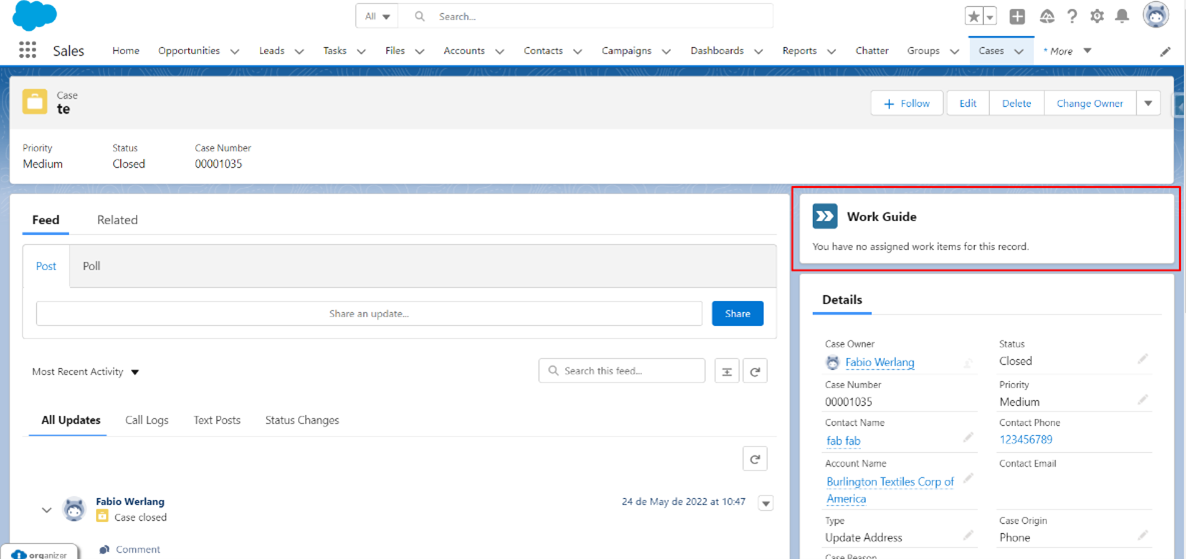The height and width of the screenshot is (559, 1186).
Task: Collapse the Fabio Werlang feed post
Action: (x=46, y=510)
